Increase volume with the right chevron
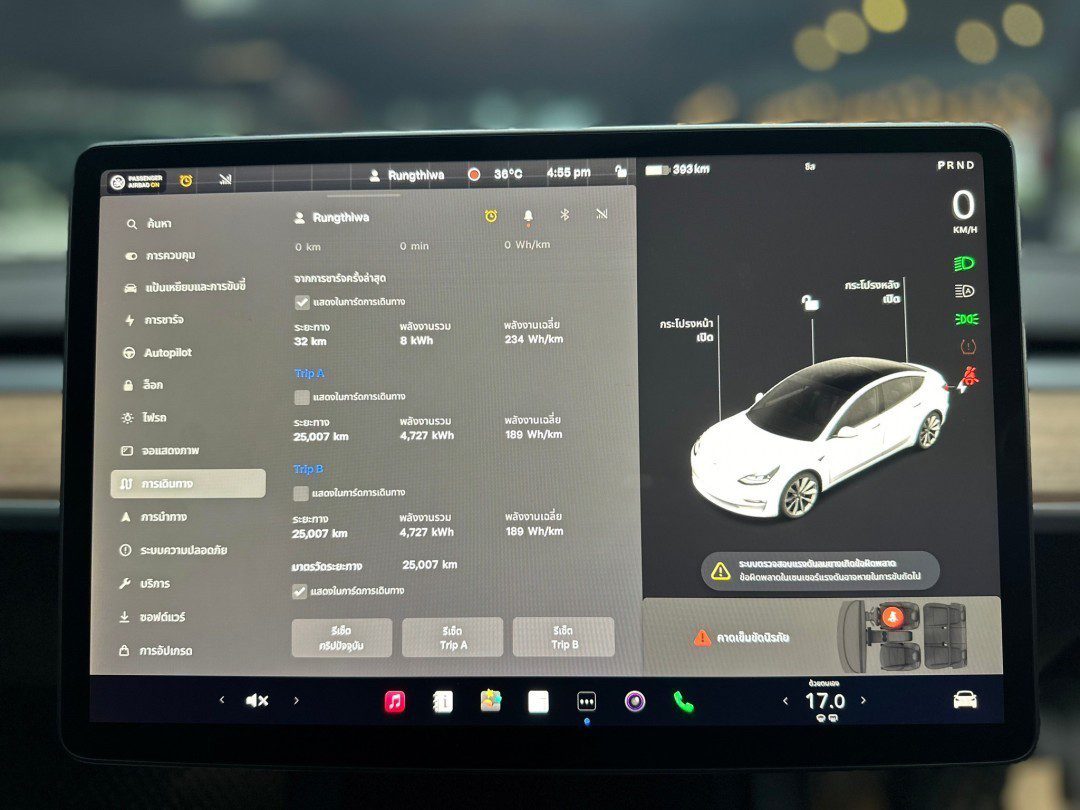Screen dimensions: 1080x810 296,700
